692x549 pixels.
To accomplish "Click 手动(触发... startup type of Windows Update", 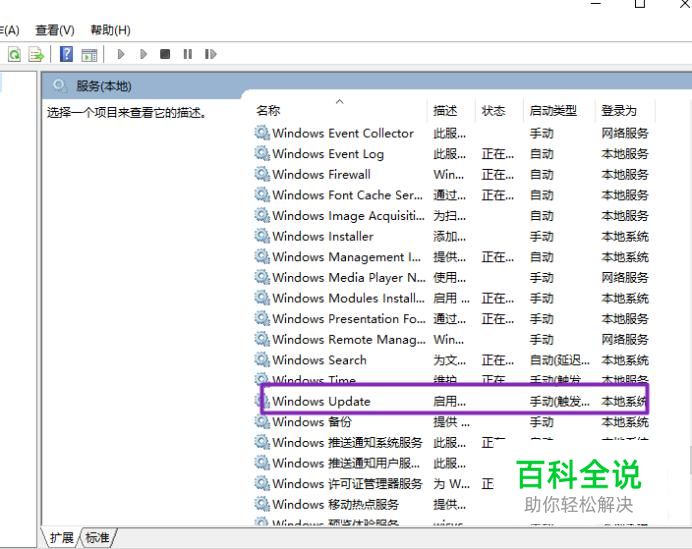I will pos(560,402).
